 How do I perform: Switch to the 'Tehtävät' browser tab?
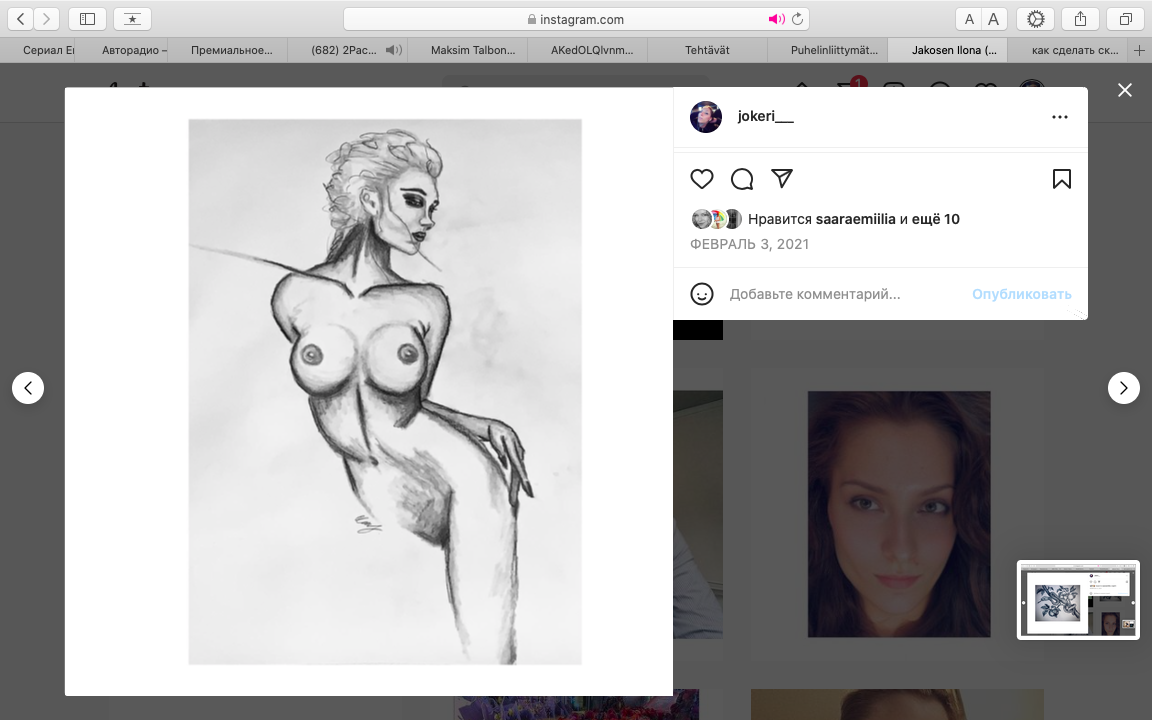[x=708, y=50]
